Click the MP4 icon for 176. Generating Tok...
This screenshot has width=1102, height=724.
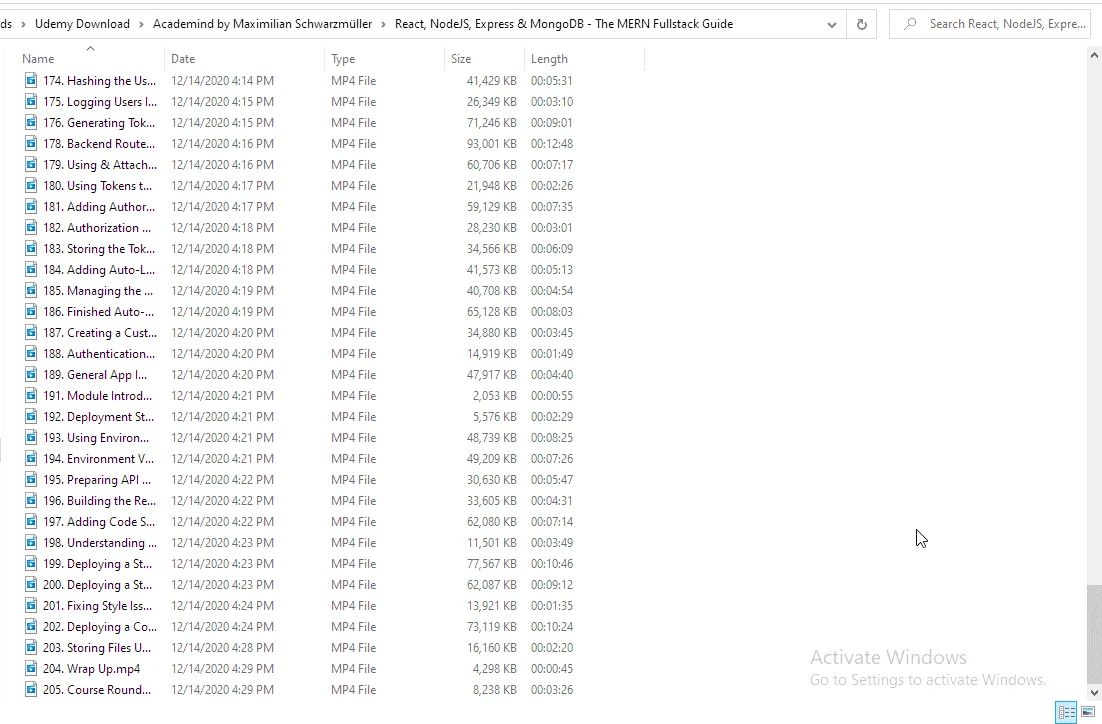pos(31,123)
